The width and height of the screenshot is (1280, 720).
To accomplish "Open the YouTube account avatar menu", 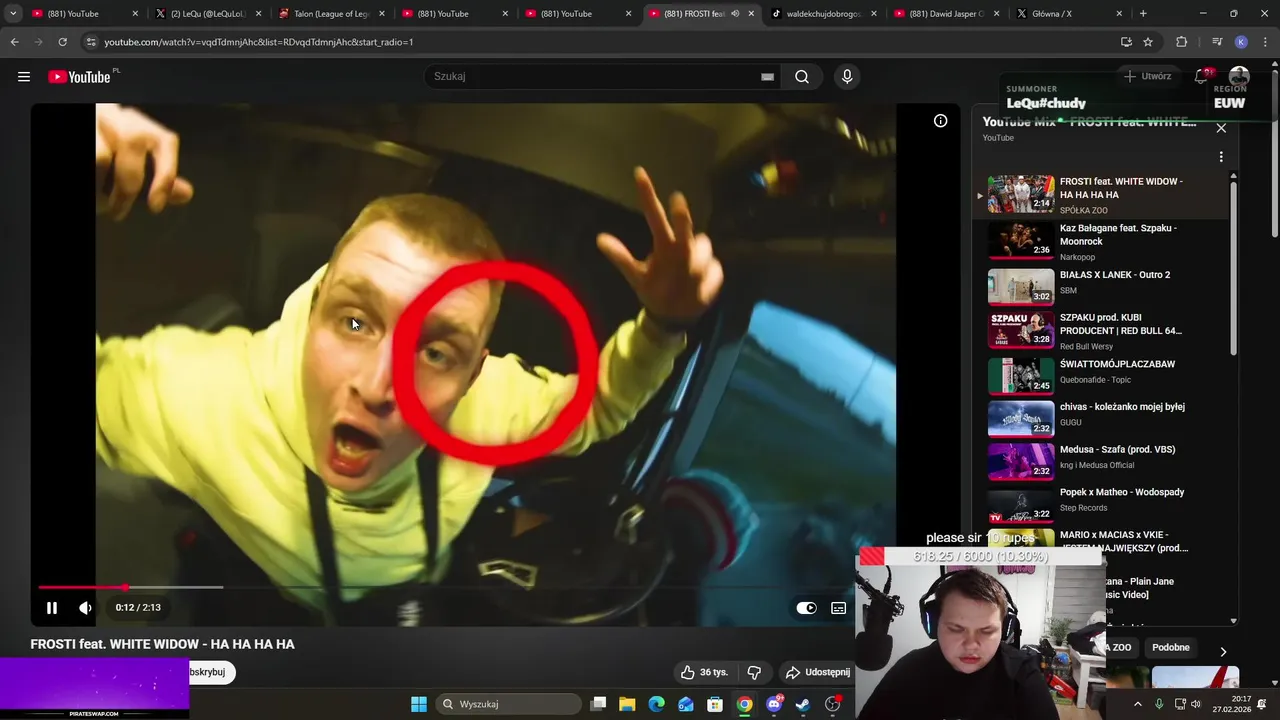I will [x=1239, y=77].
